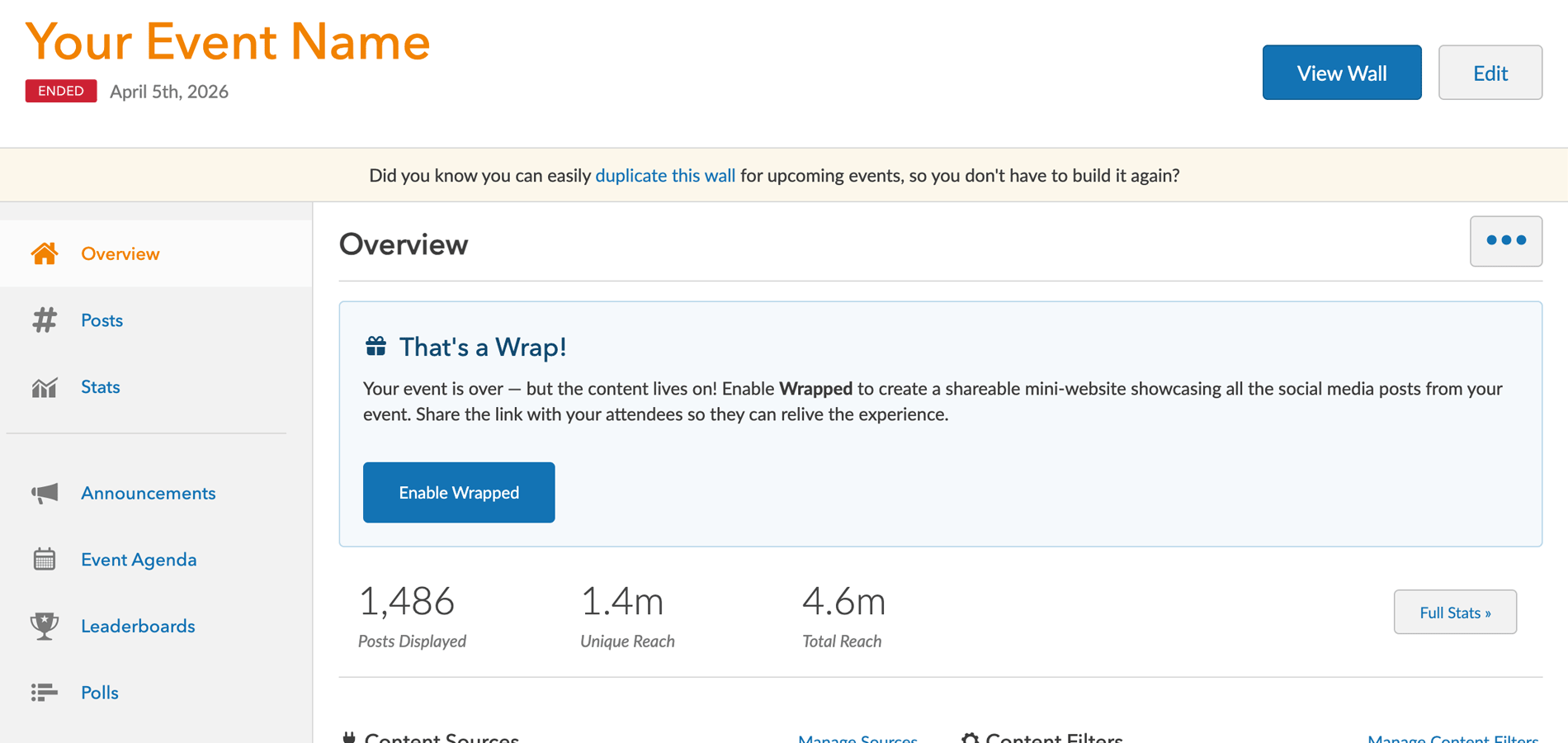The height and width of the screenshot is (743, 1568).
Task: Click the 'Your Event Name' title
Action: tap(228, 42)
